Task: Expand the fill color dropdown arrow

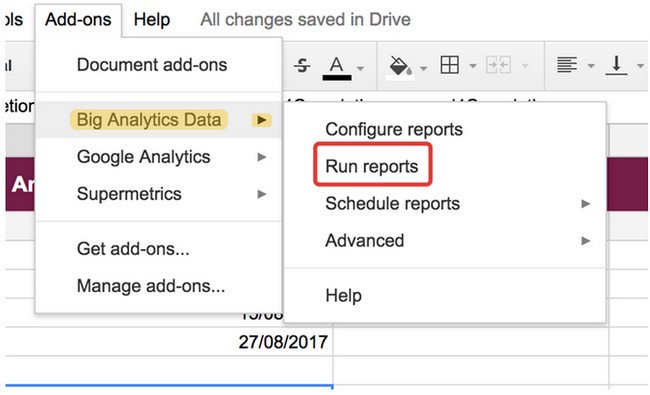Action: pyautogui.click(x=423, y=68)
